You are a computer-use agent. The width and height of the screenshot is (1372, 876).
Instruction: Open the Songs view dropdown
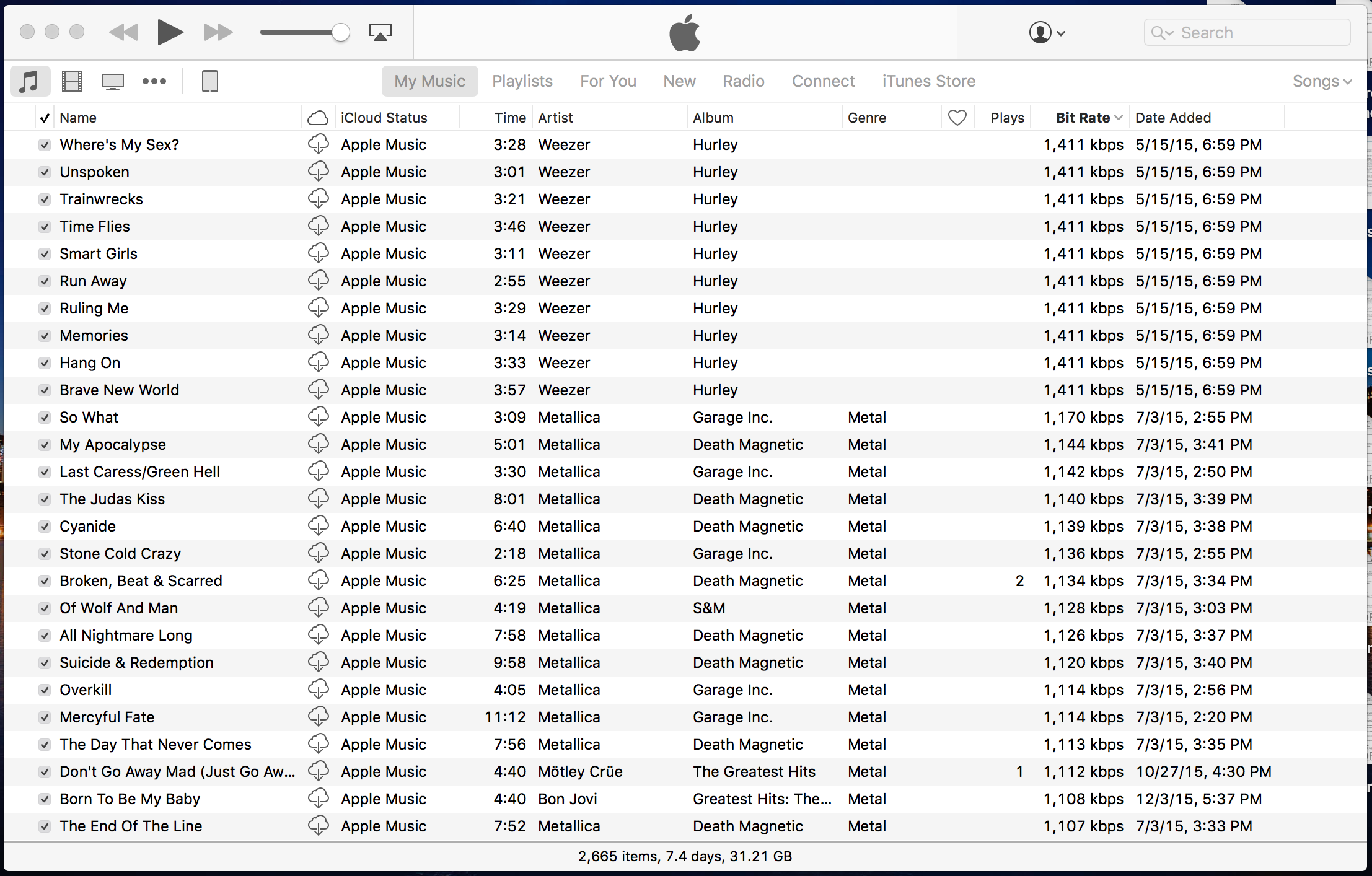(x=1321, y=81)
